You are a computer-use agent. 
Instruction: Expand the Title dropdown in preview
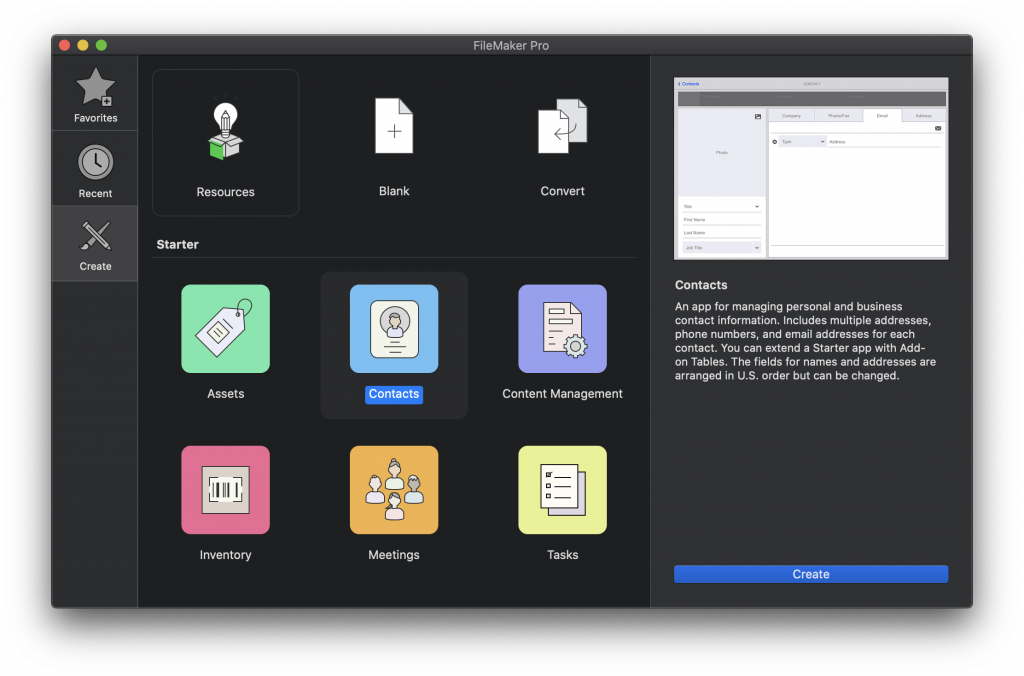(x=721, y=206)
